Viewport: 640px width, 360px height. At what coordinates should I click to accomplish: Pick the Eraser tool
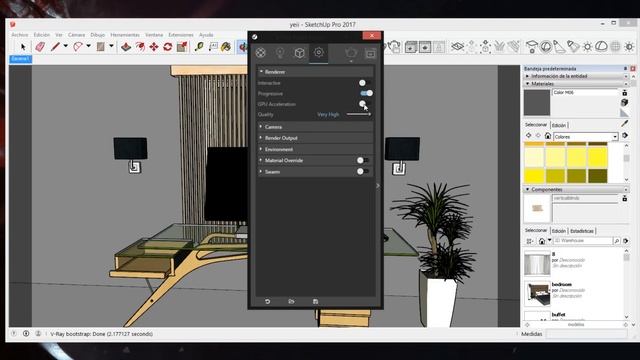coord(40,47)
